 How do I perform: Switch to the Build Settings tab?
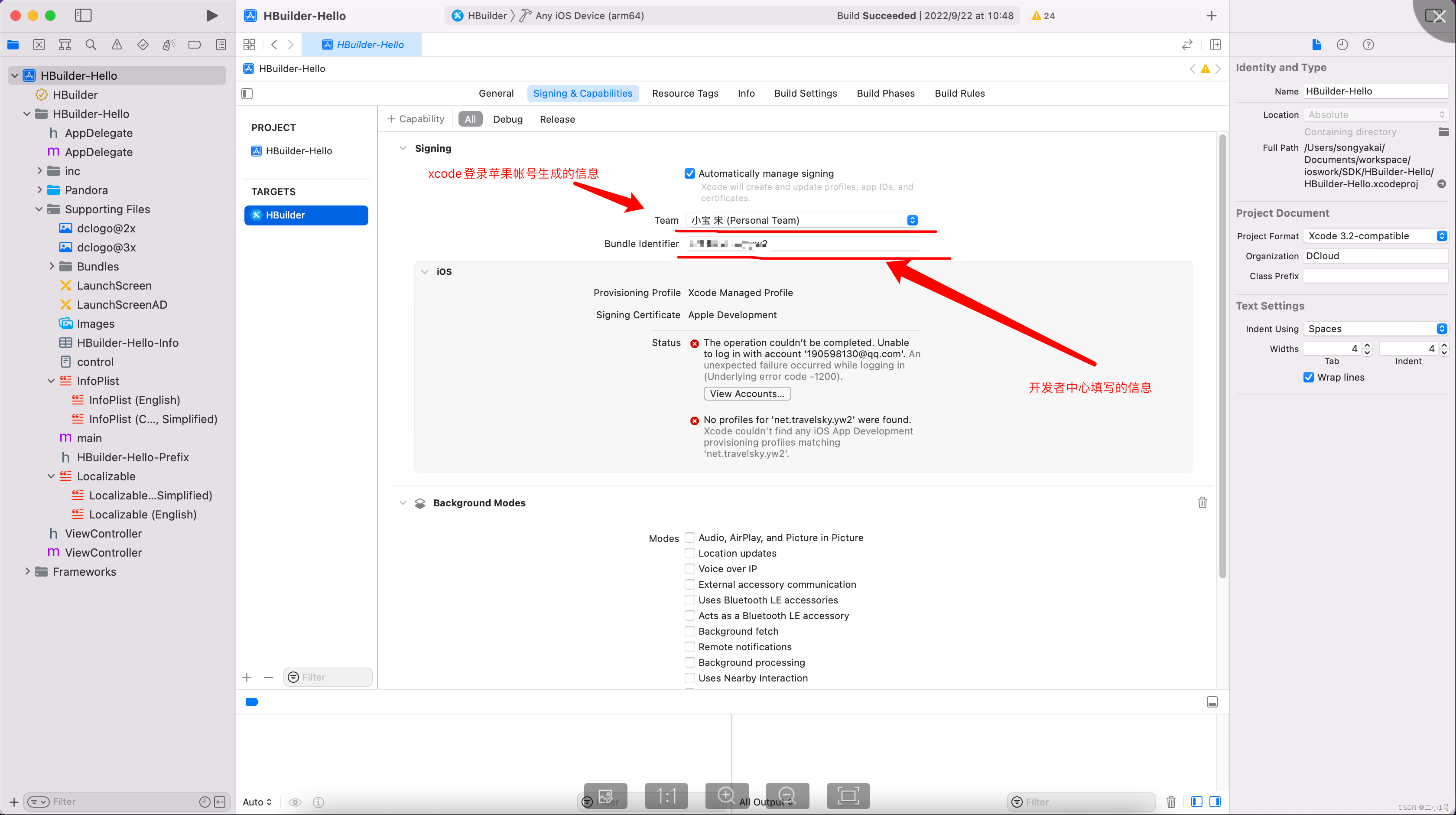[806, 93]
